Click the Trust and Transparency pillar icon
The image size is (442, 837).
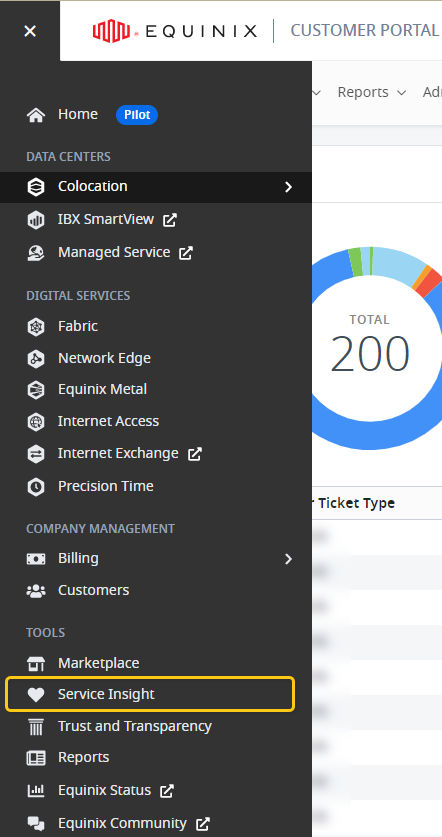36,727
